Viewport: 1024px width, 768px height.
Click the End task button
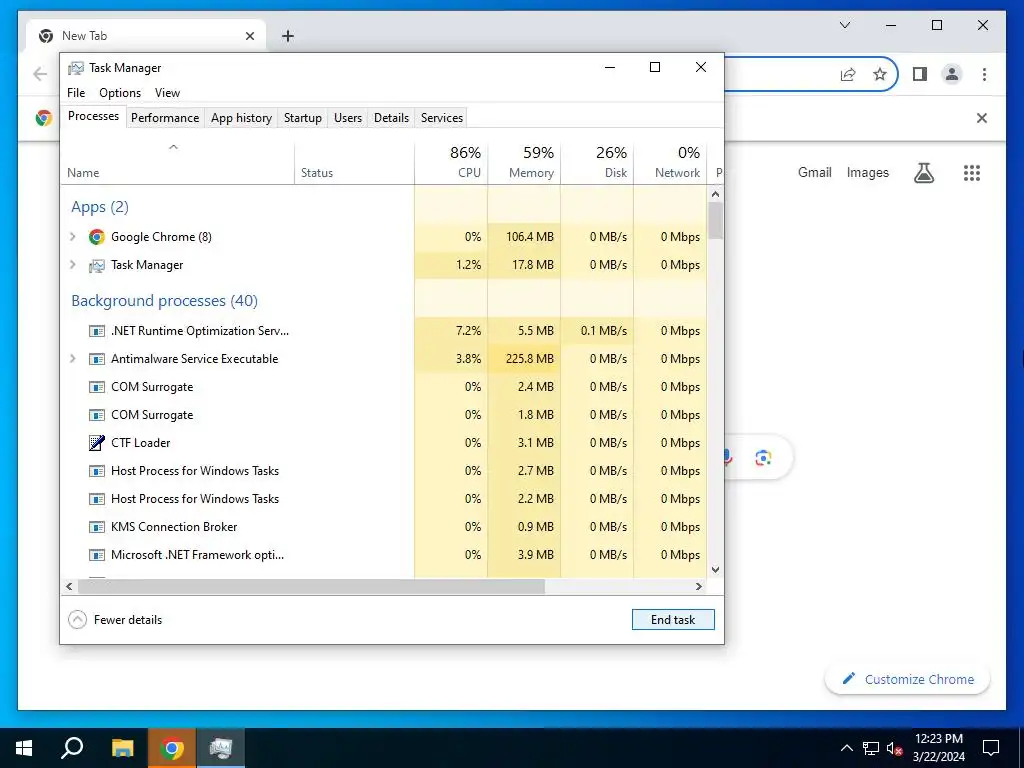coord(673,620)
